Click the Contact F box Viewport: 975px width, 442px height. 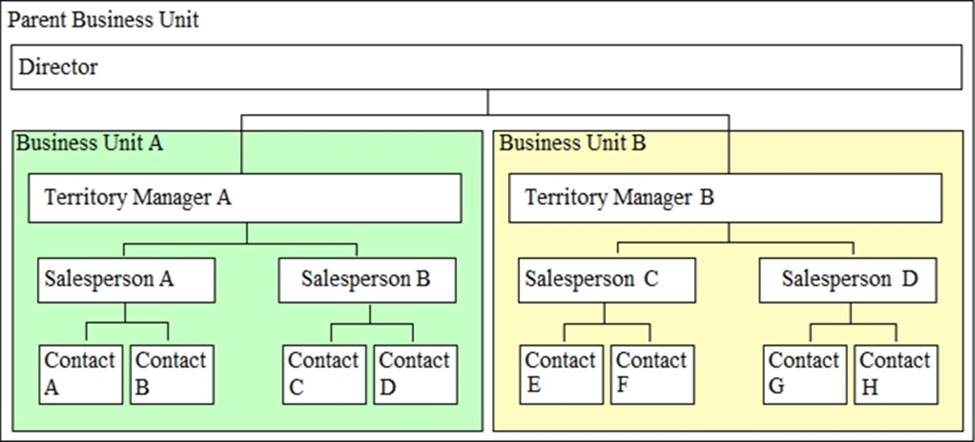click(x=651, y=374)
